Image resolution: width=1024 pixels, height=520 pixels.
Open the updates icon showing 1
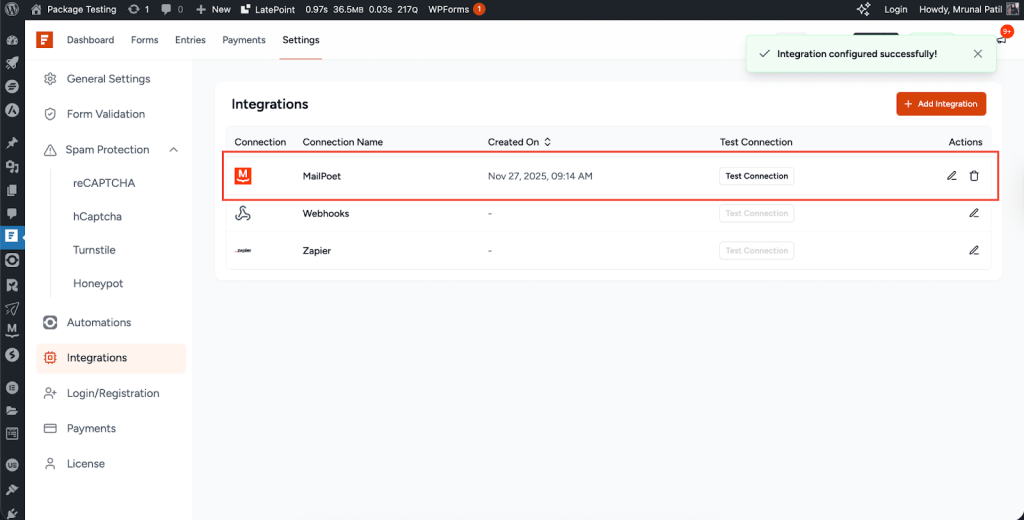pos(139,10)
